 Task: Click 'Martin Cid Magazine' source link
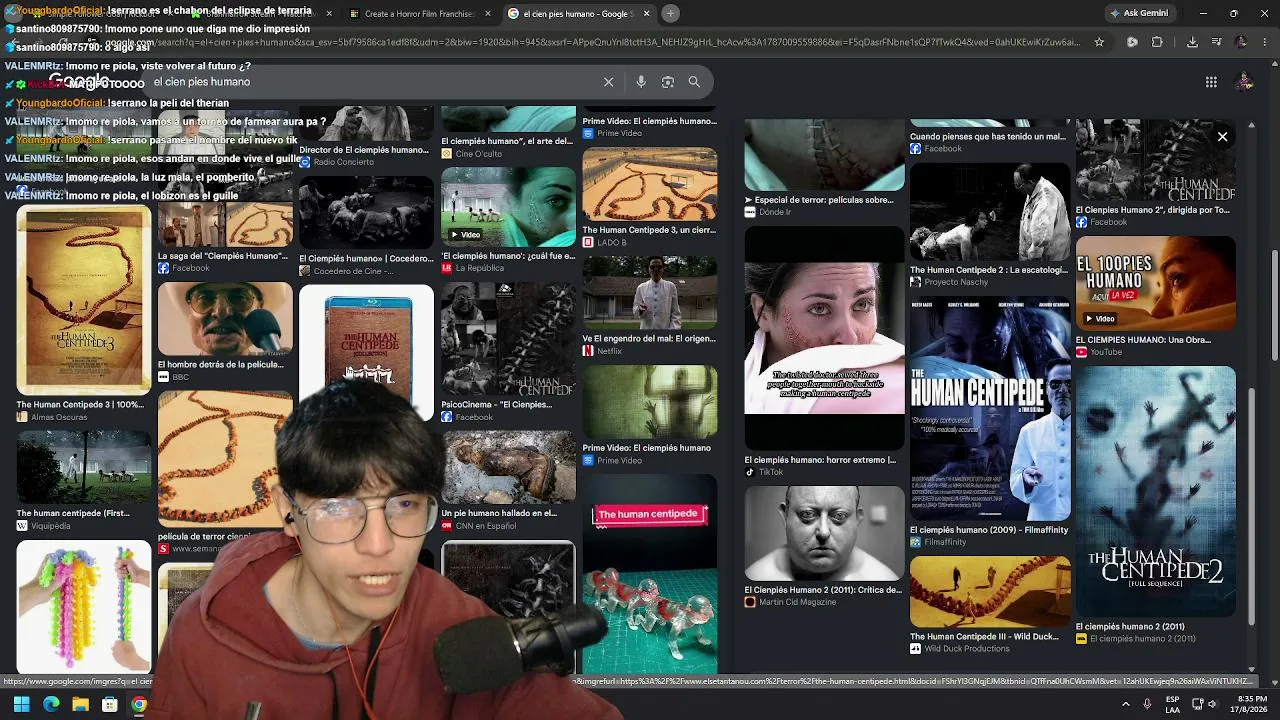pos(797,602)
